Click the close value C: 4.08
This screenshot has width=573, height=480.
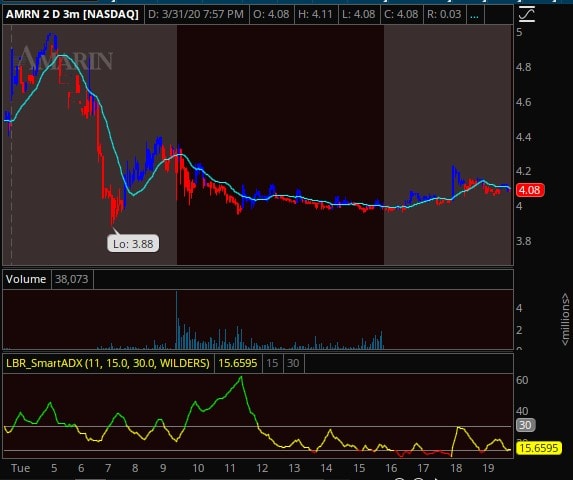(x=401, y=14)
